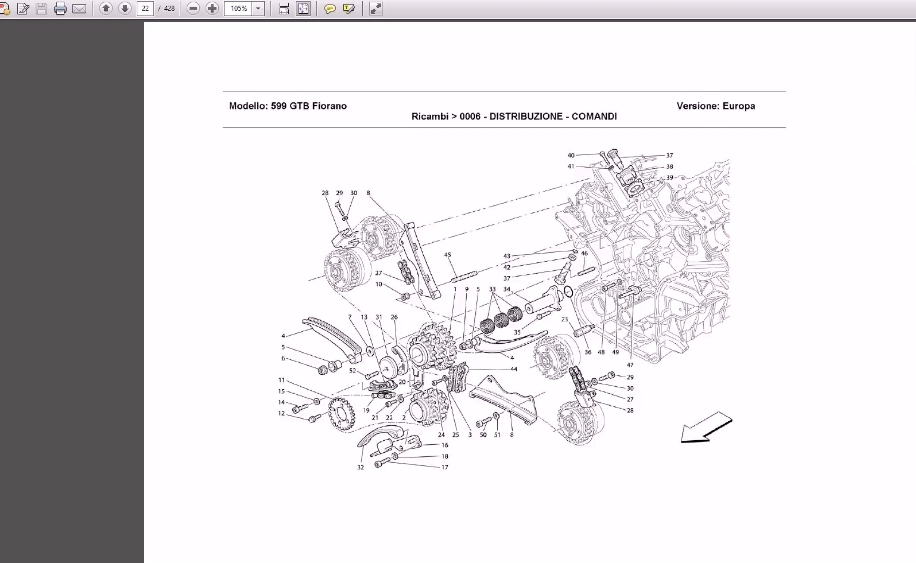This screenshot has height=563, width=916.
Task: Zoom out with the minus button
Action: pos(193,8)
